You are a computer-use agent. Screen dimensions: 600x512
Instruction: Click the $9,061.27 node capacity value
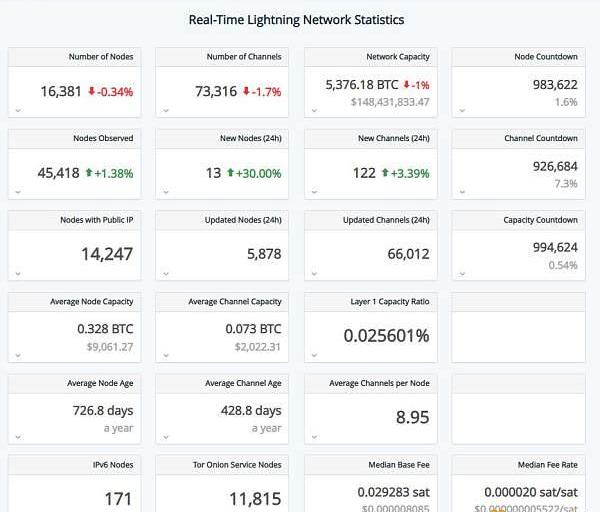tap(110, 347)
